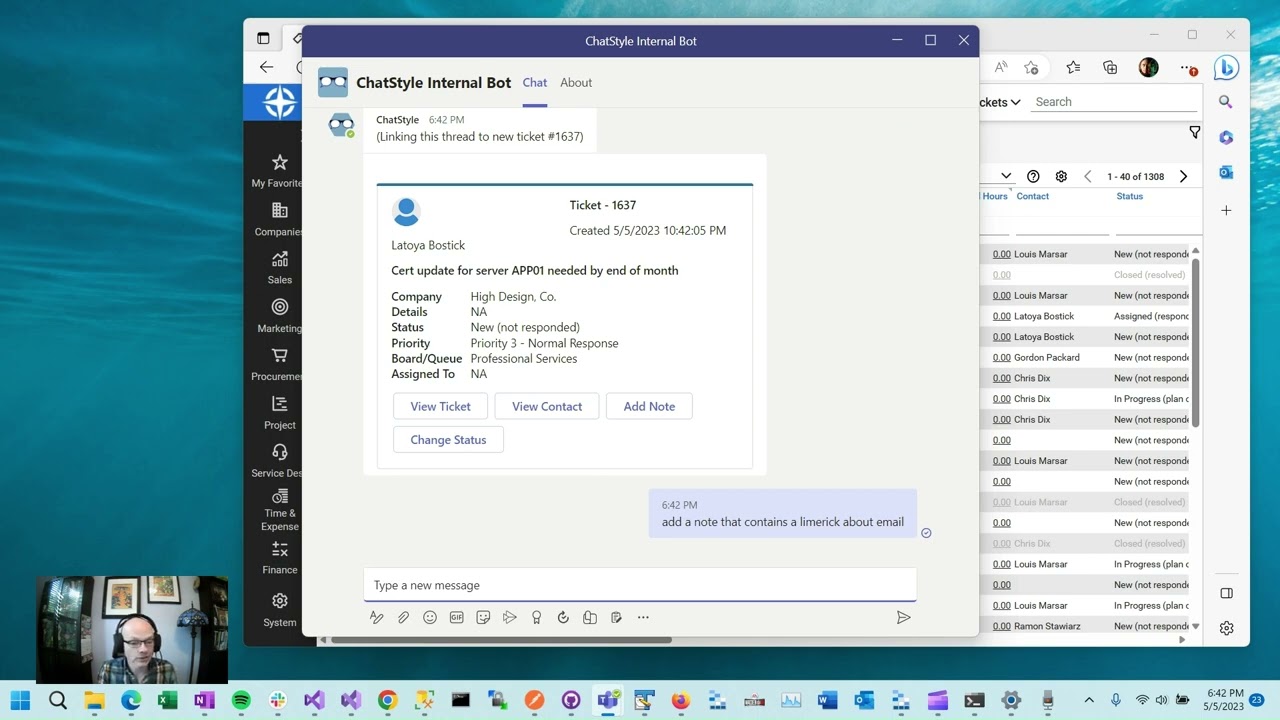Click the Loop components icon in the chat toolbar
Screen dimensions: 1280x720
coord(590,618)
